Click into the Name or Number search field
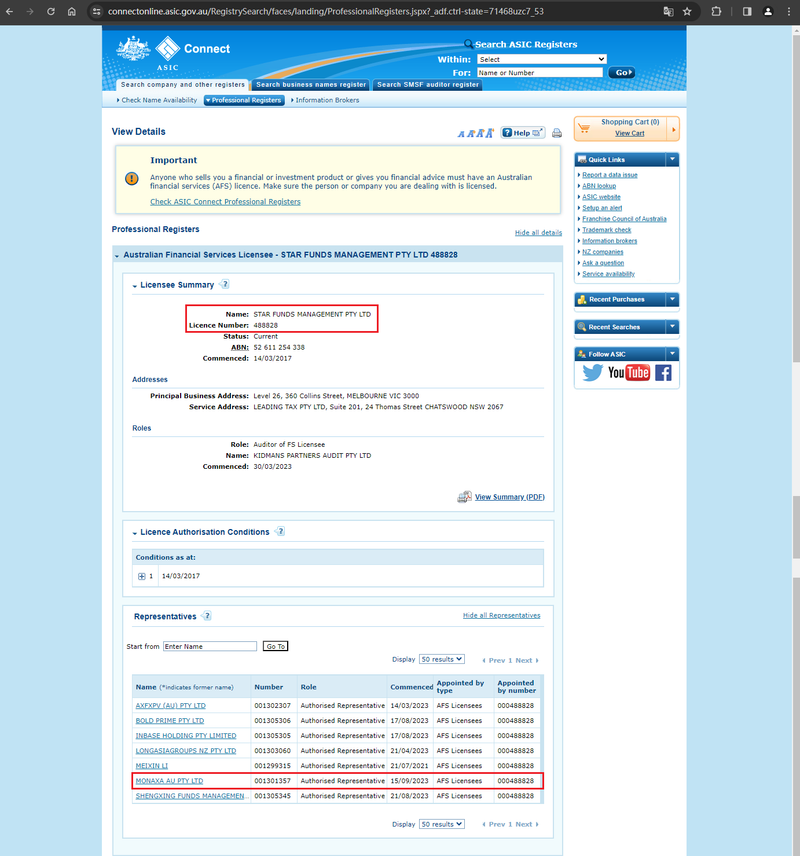The height and width of the screenshot is (856, 800). click(540, 72)
